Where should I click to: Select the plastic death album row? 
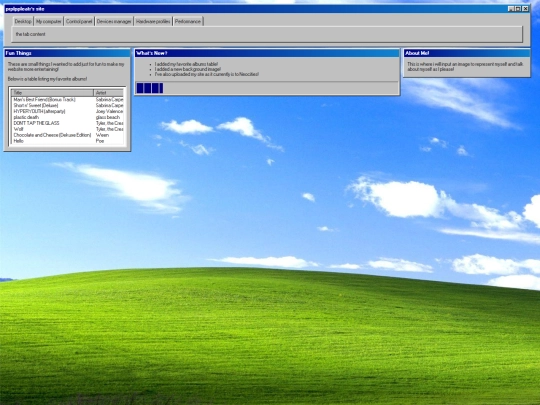coord(68,117)
